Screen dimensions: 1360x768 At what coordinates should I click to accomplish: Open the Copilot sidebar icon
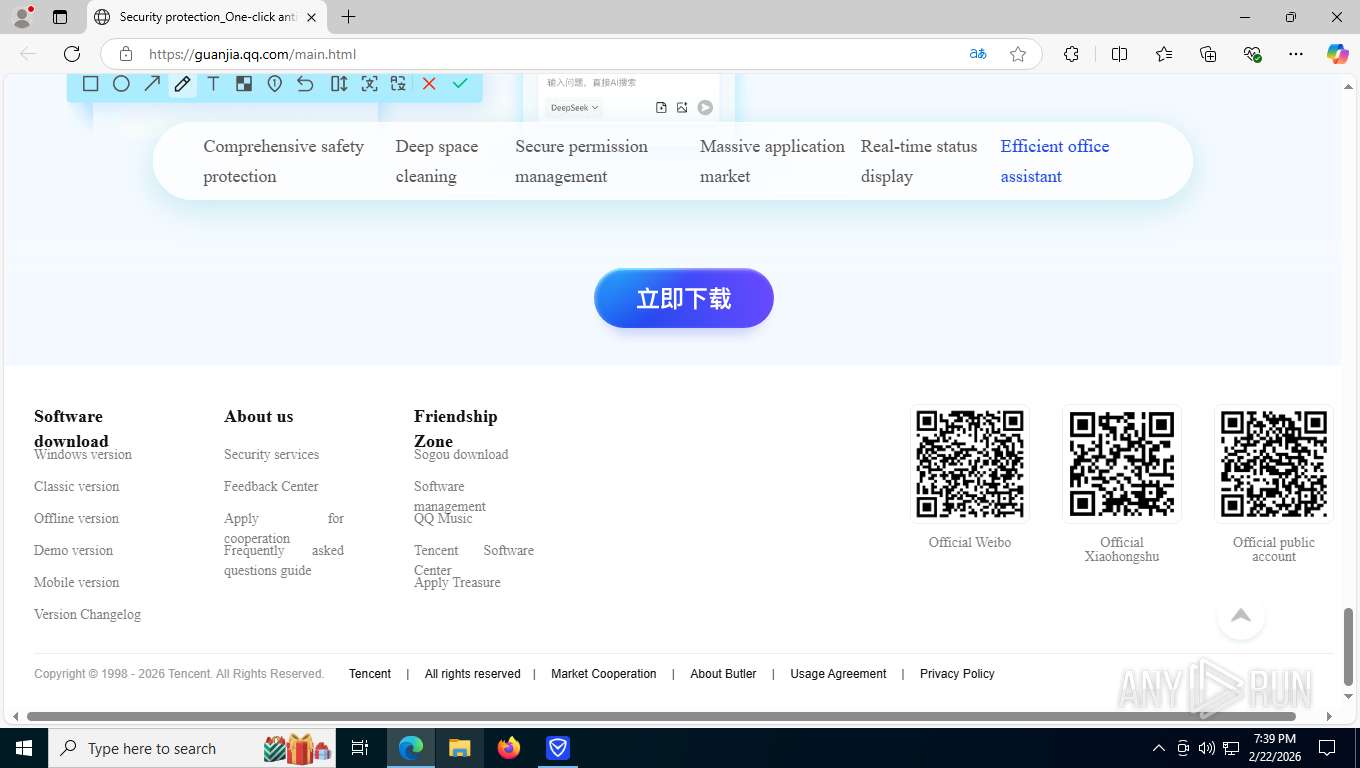(x=1337, y=54)
